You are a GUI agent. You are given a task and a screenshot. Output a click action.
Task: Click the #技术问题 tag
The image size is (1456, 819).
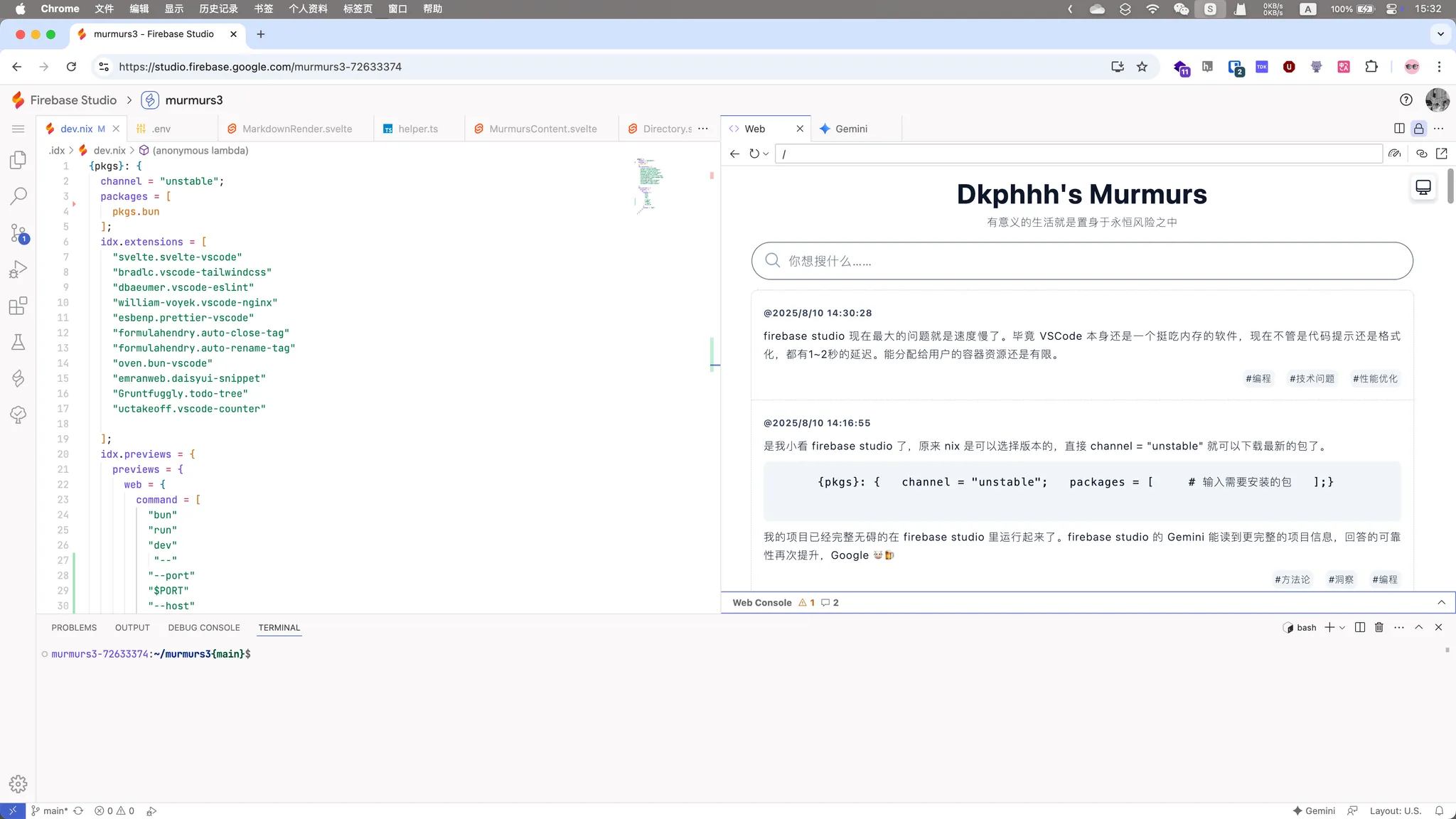(1312, 379)
